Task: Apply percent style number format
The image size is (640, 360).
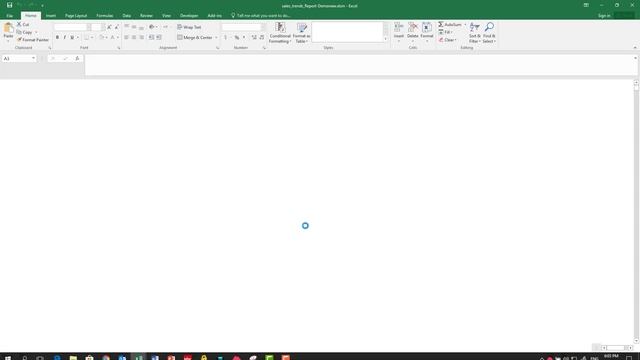Action: 237,37
